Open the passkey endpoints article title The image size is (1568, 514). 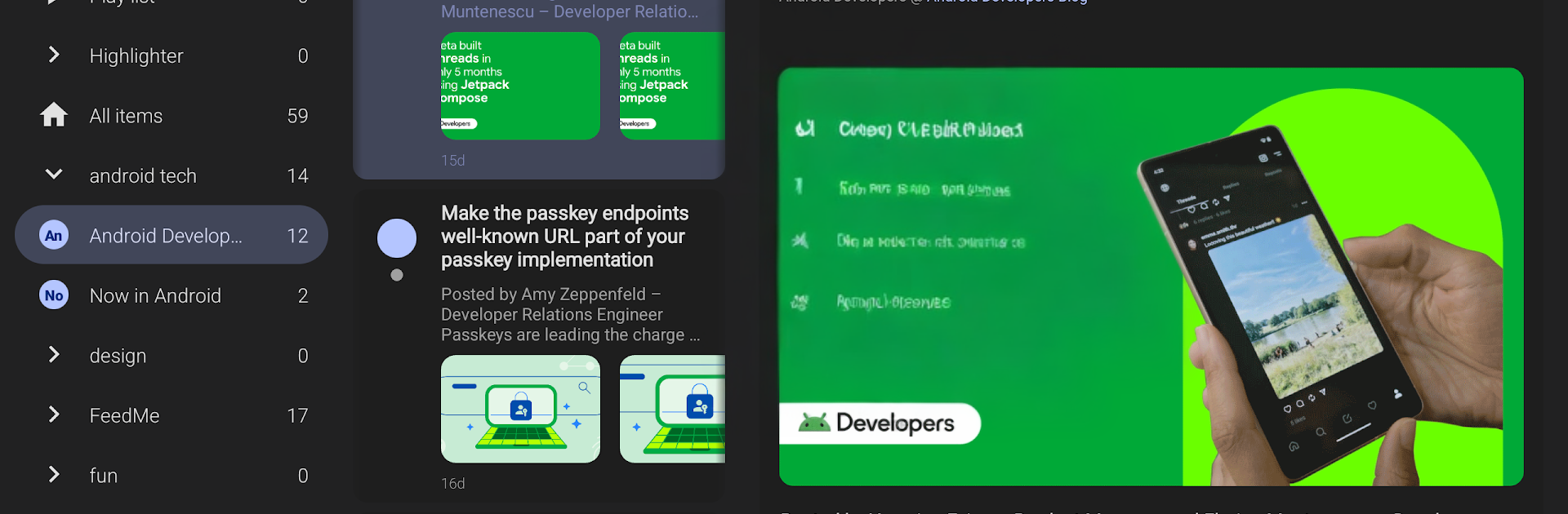coord(564,237)
